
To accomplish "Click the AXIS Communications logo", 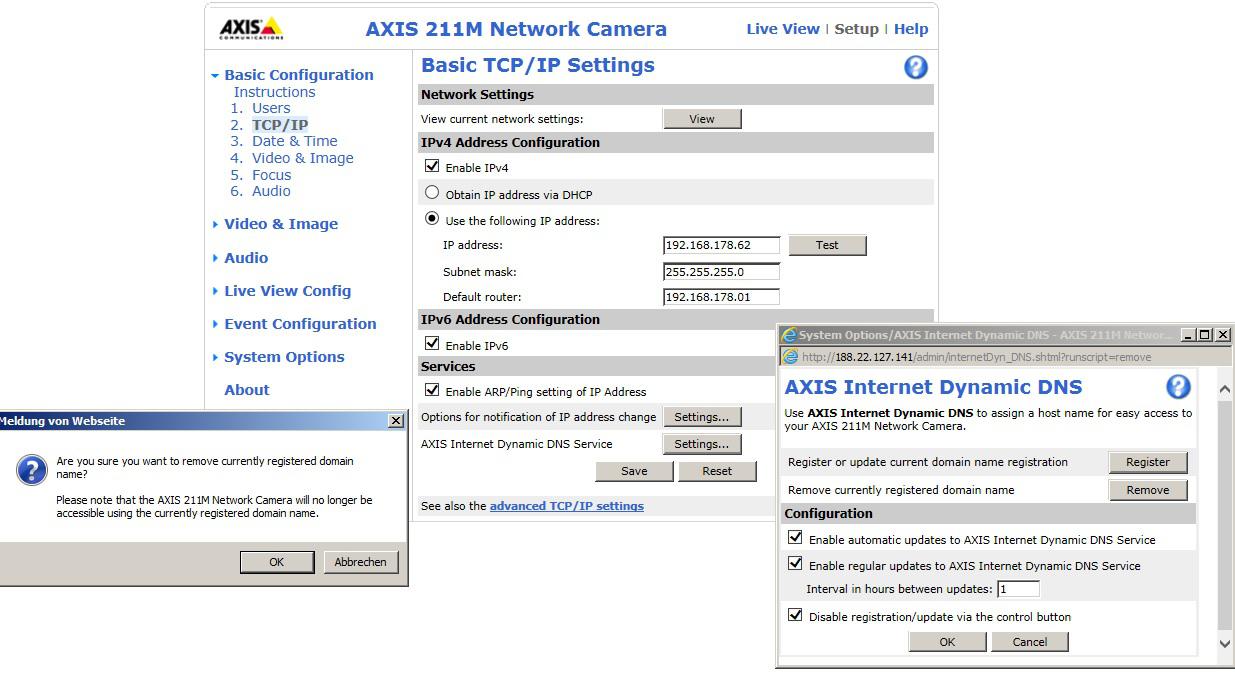I will click(251, 28).
